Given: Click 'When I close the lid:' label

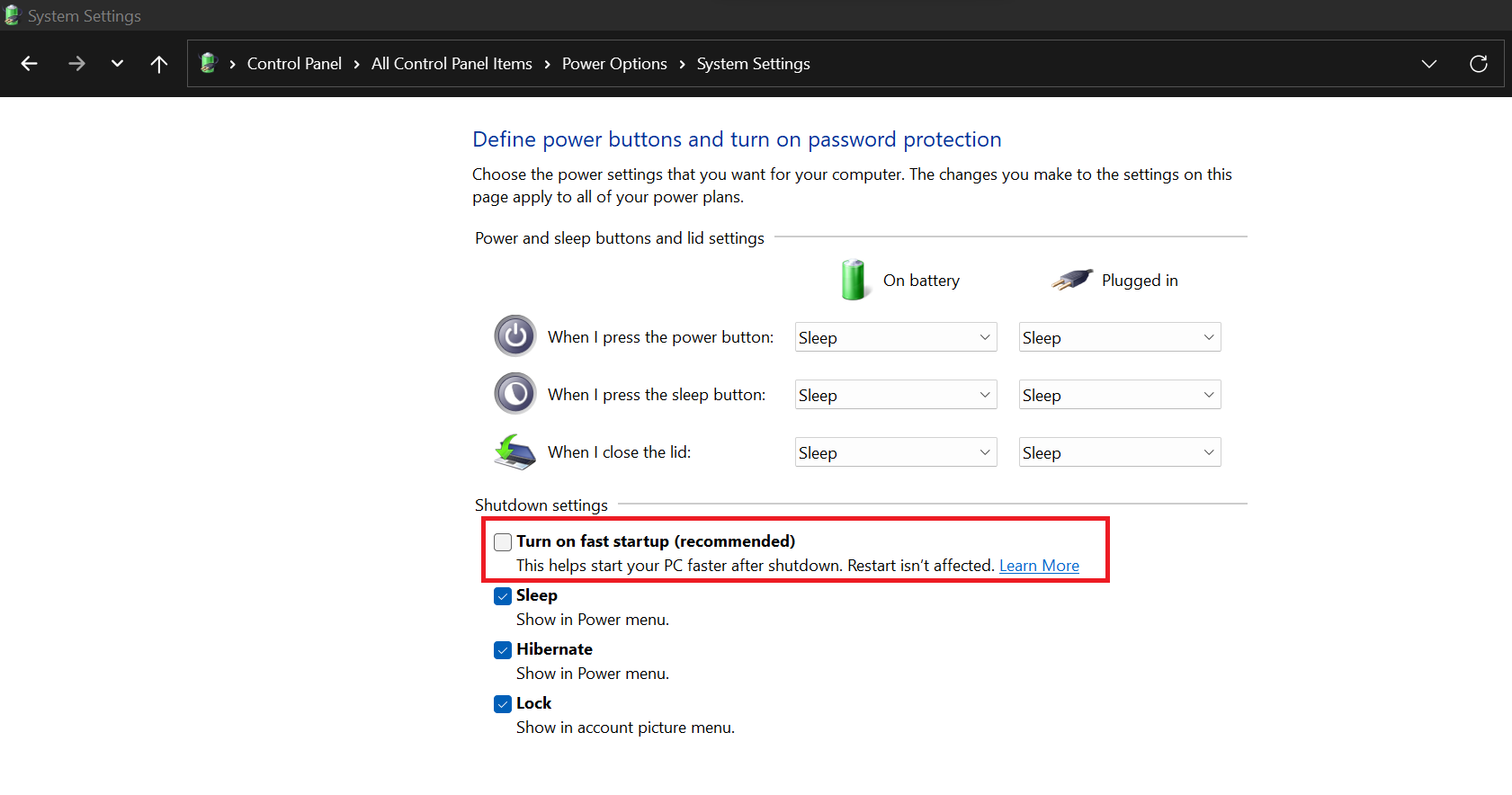Looking at the screenshot, I should tap(620, 452).
